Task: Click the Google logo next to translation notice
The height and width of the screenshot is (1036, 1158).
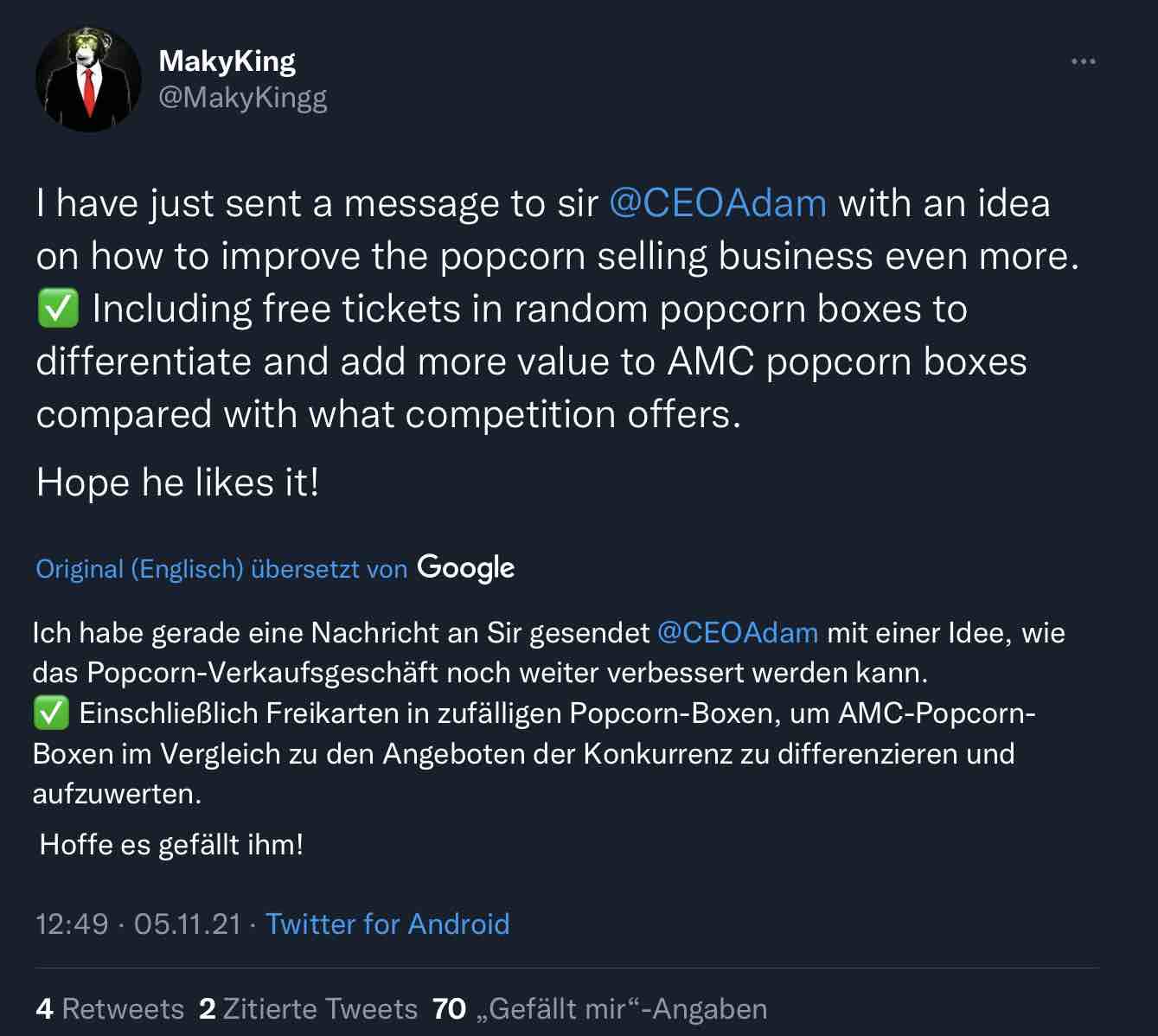Action: click(x=465, y=568)
